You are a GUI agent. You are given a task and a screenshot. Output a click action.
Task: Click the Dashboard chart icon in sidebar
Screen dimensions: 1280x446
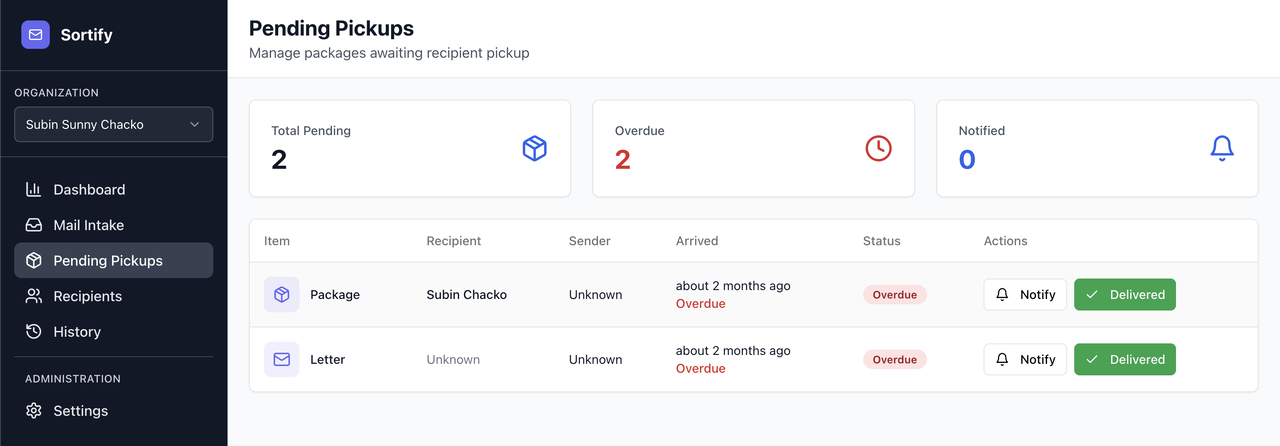(34, 190)
